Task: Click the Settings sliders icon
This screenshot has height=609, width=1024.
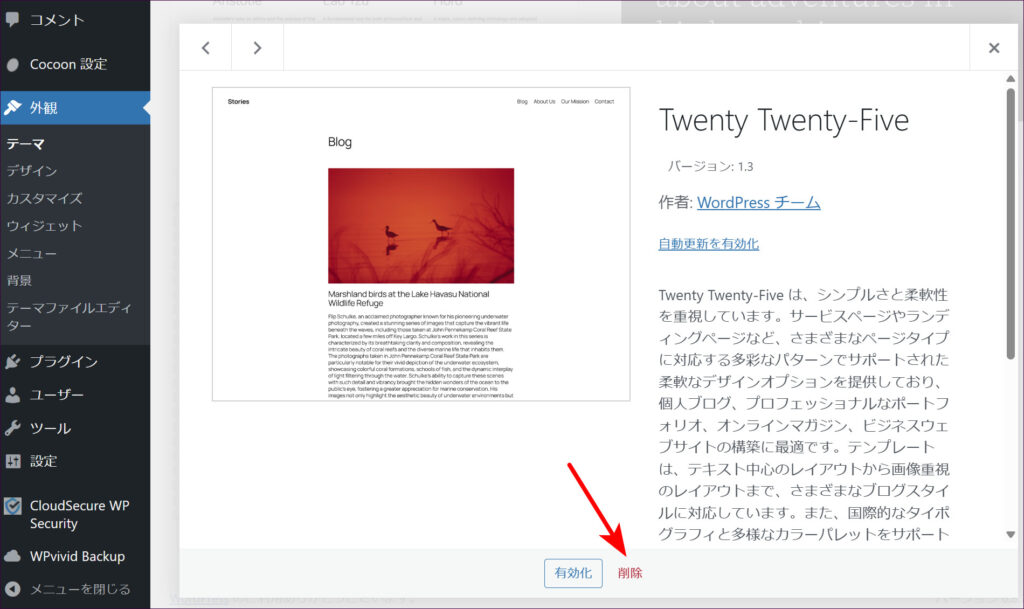Action: [13, 461]
